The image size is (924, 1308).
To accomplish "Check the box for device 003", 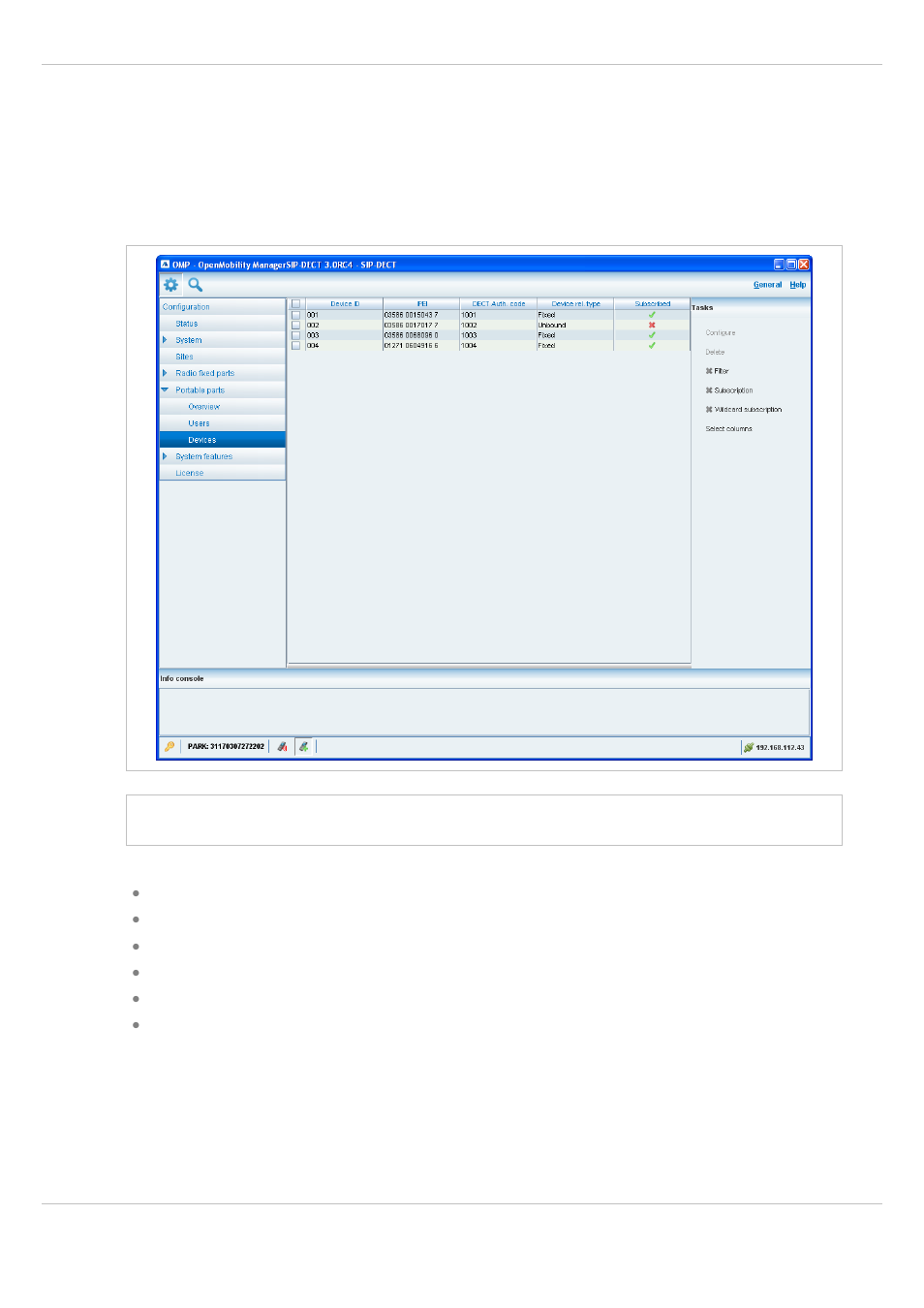I will (x=296, y=335).
